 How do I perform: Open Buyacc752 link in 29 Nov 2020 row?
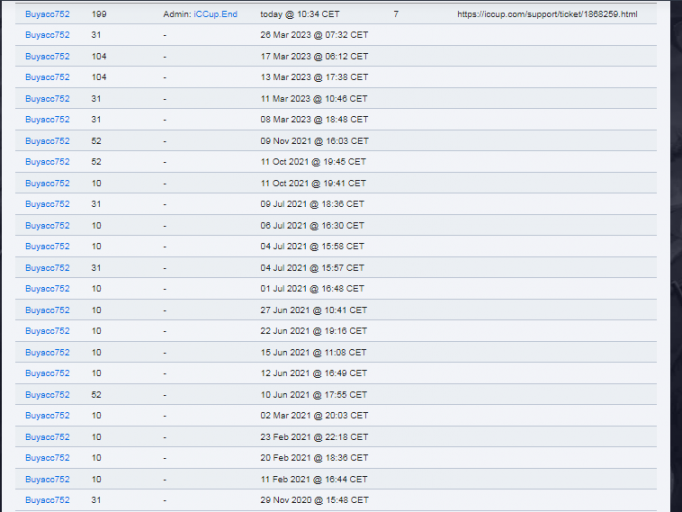[x=47, y=500]
